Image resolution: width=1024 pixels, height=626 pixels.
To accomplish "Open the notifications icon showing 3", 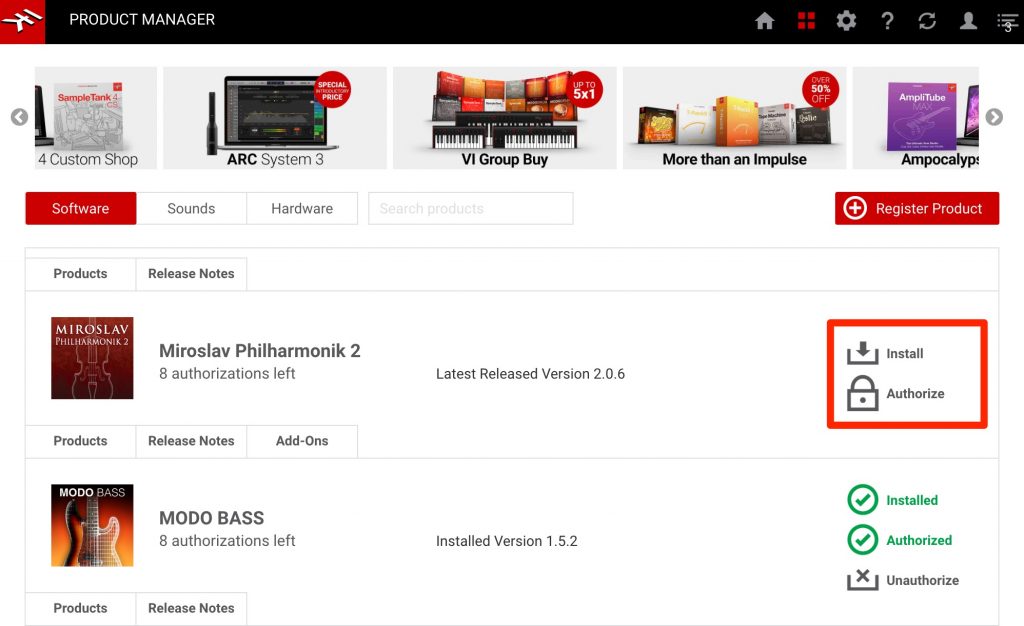I will (1006, 20).
